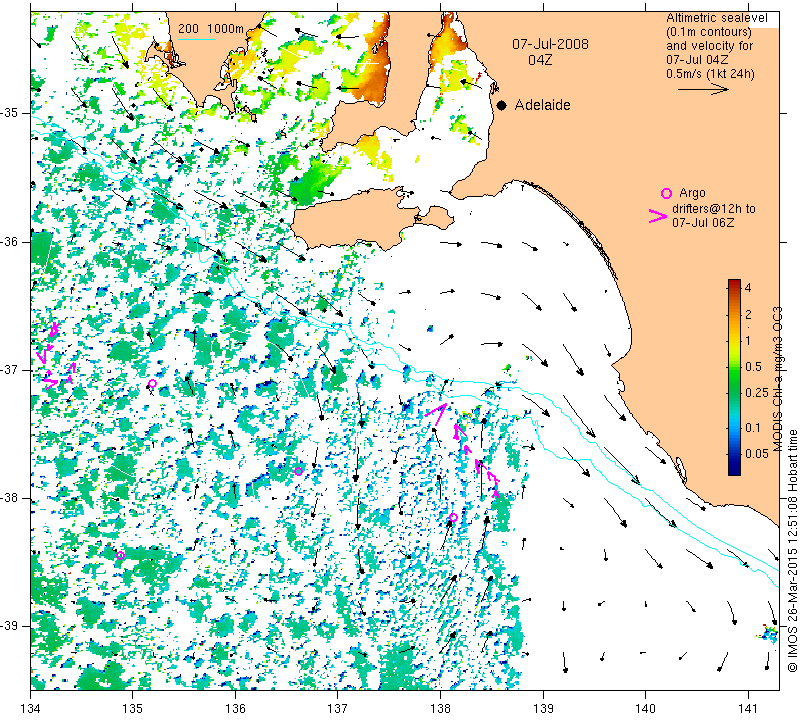Click the black Adelaide city dot marker
Screen dimensions: 800x720
coord(502,106)
